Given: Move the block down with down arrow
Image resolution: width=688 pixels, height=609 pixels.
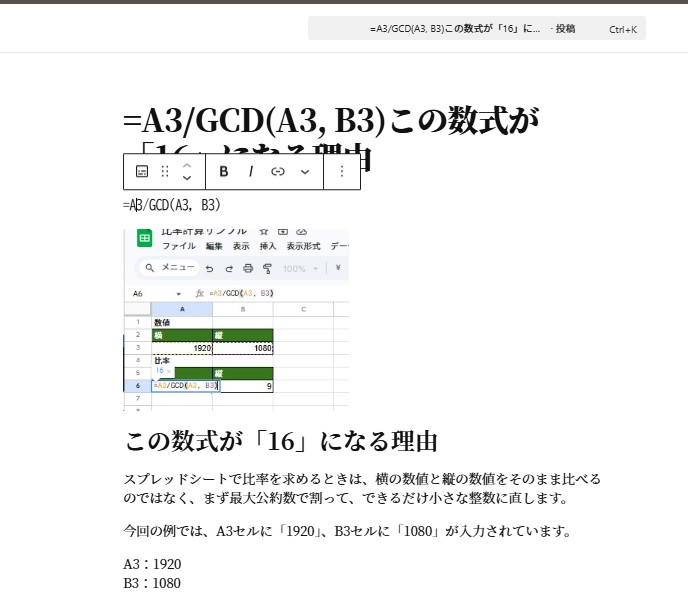Looking at the screenshot, I should [x=187, y=179].
